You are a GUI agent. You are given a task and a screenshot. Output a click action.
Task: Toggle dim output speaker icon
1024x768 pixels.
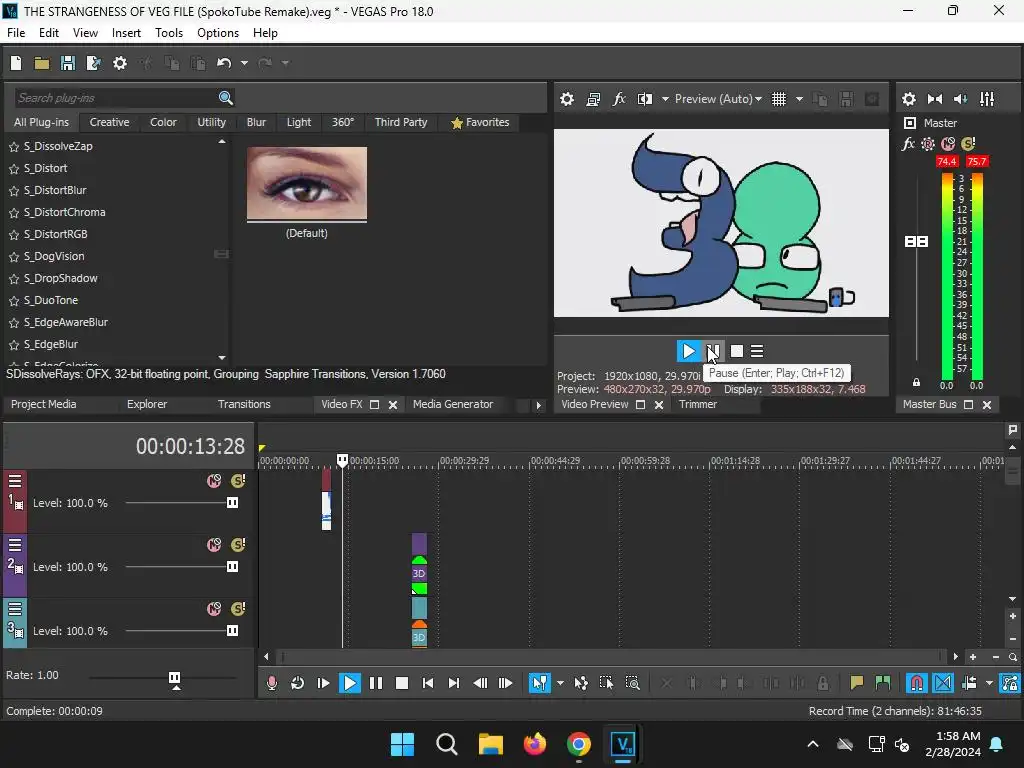pos(961,99)
